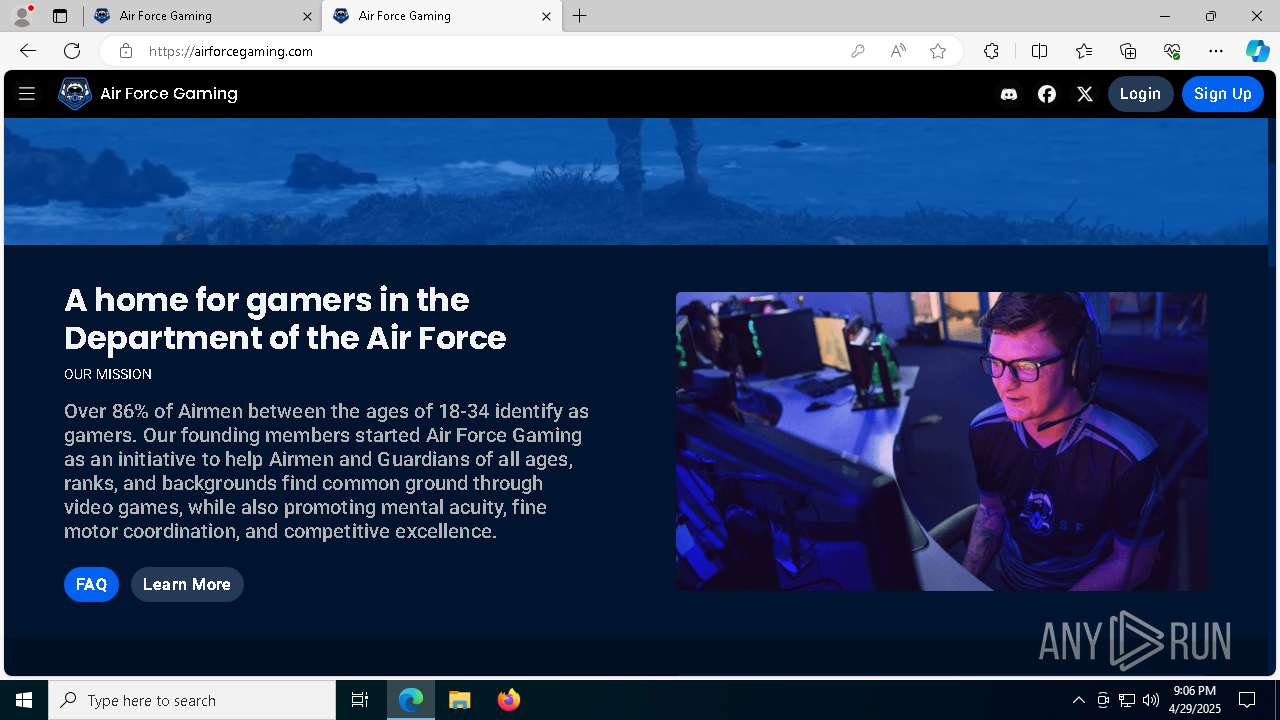Select the second Air Force Gaming tab
Image resolution: width=1280 pixels, height=720 pixels.
442,16
